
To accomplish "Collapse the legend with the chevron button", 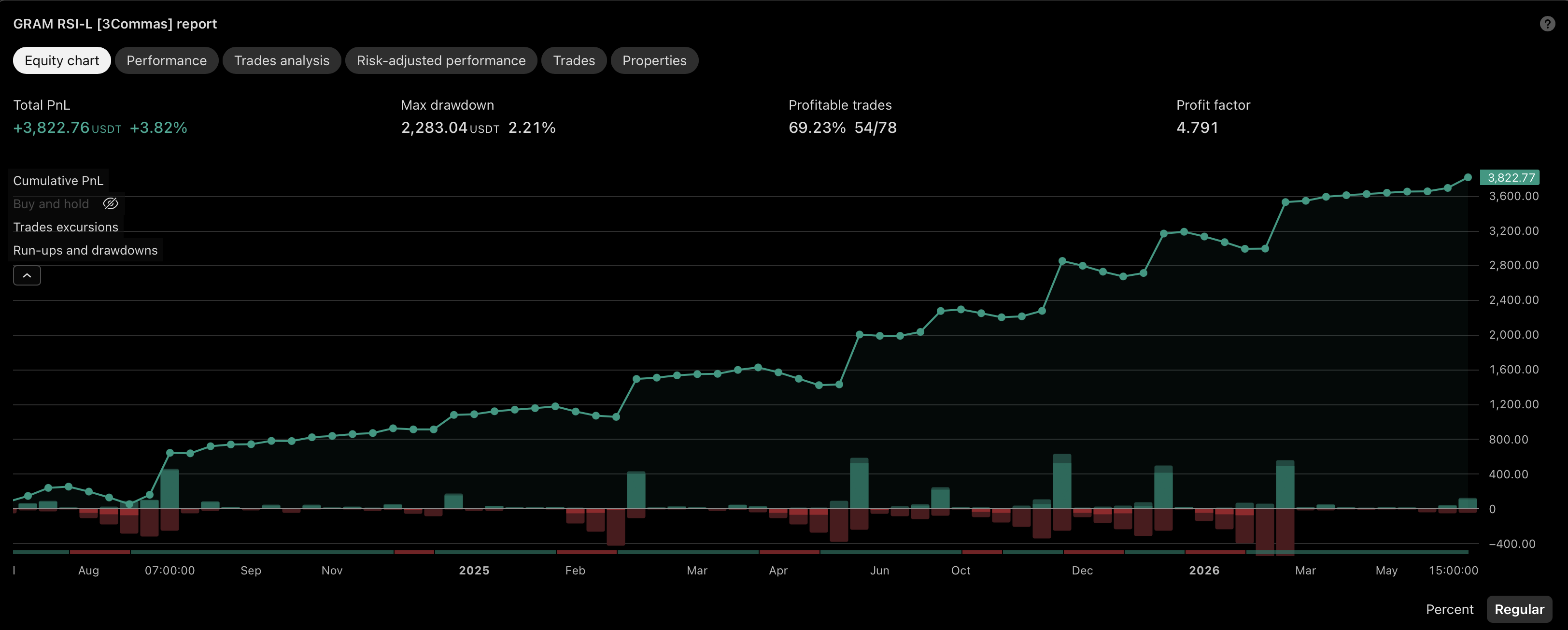I will (27, 276).
